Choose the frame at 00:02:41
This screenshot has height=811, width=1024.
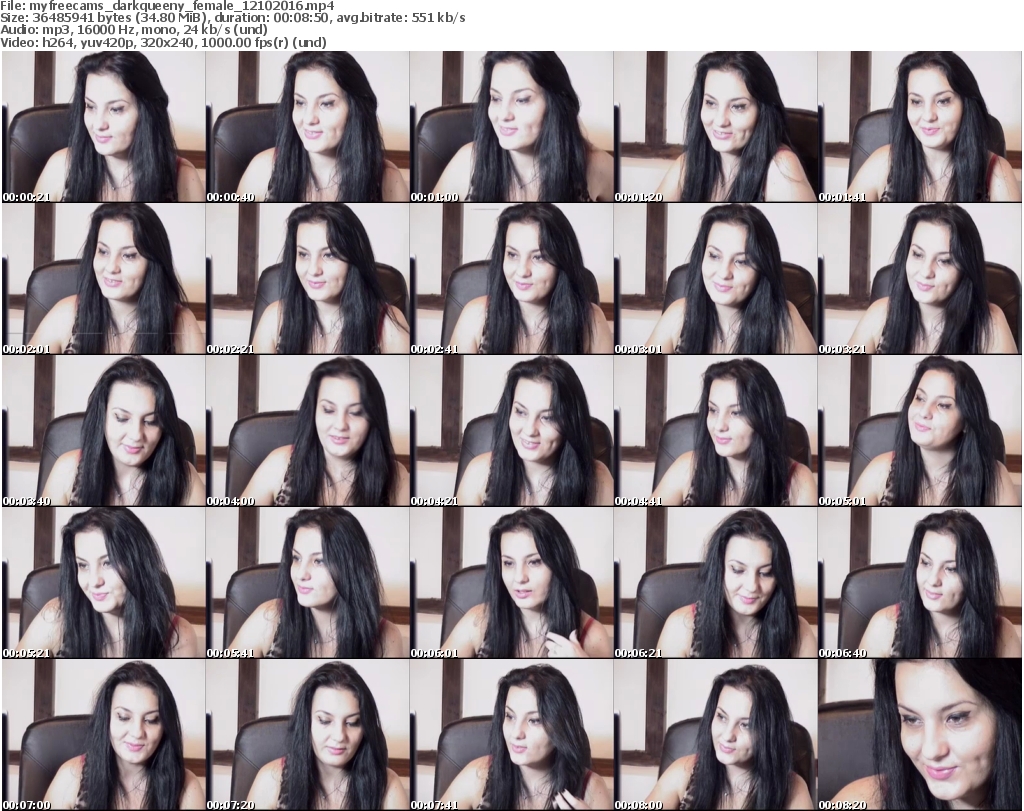tap(511, 279)
